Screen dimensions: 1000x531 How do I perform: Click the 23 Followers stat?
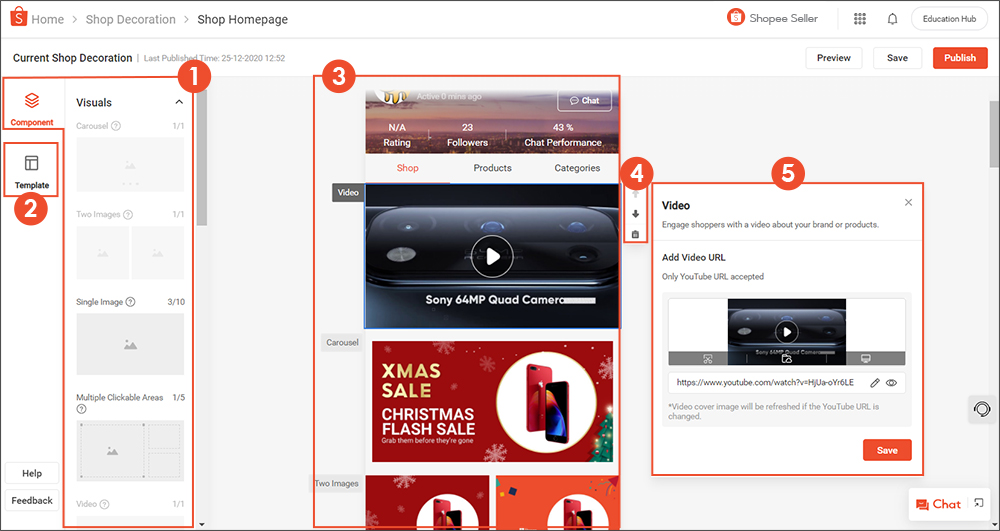(467, 135)
